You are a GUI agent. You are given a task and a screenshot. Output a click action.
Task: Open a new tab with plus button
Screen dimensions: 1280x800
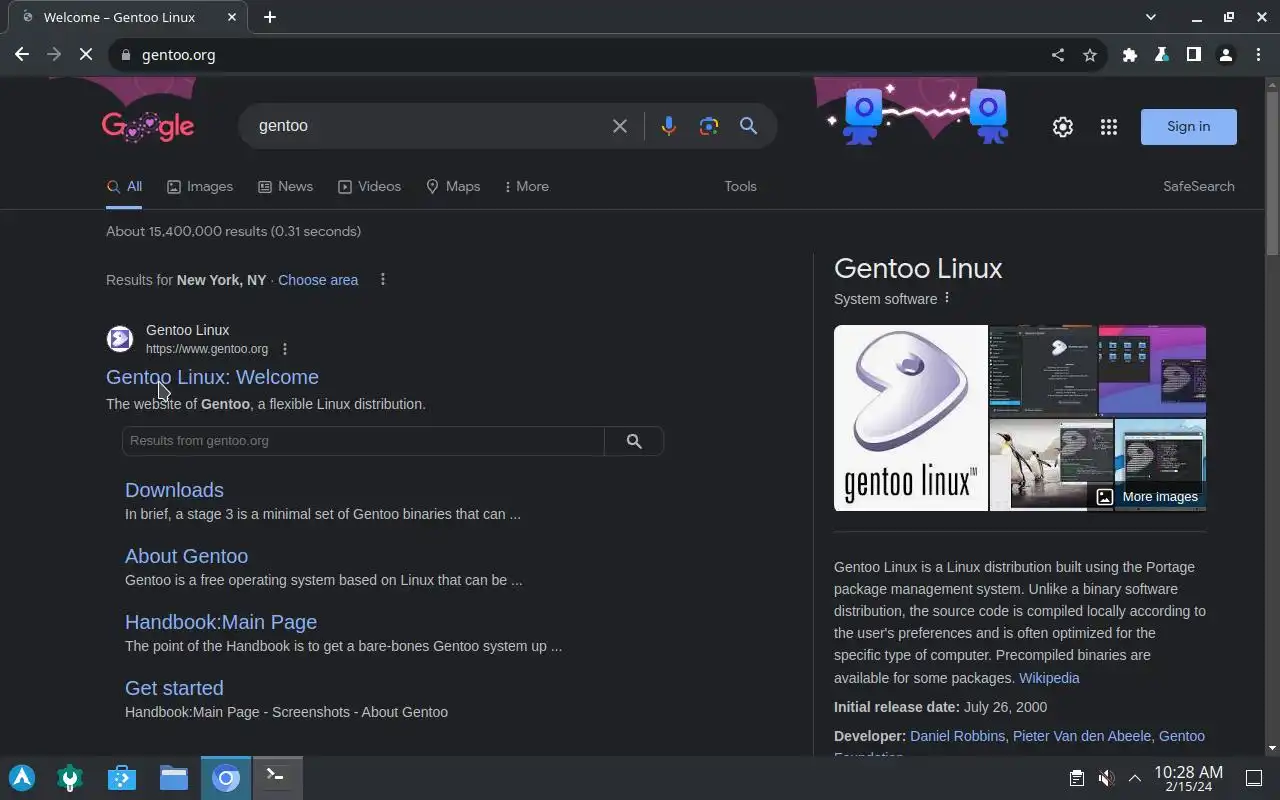(270, 17)
